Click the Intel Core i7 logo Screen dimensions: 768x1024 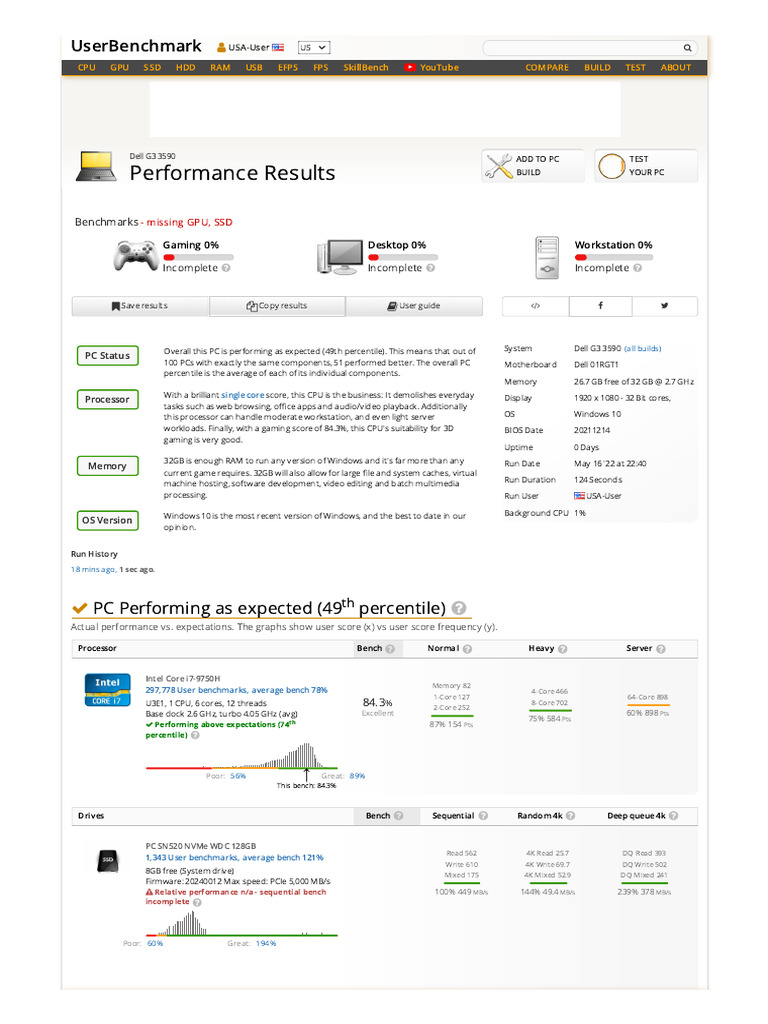108,690
